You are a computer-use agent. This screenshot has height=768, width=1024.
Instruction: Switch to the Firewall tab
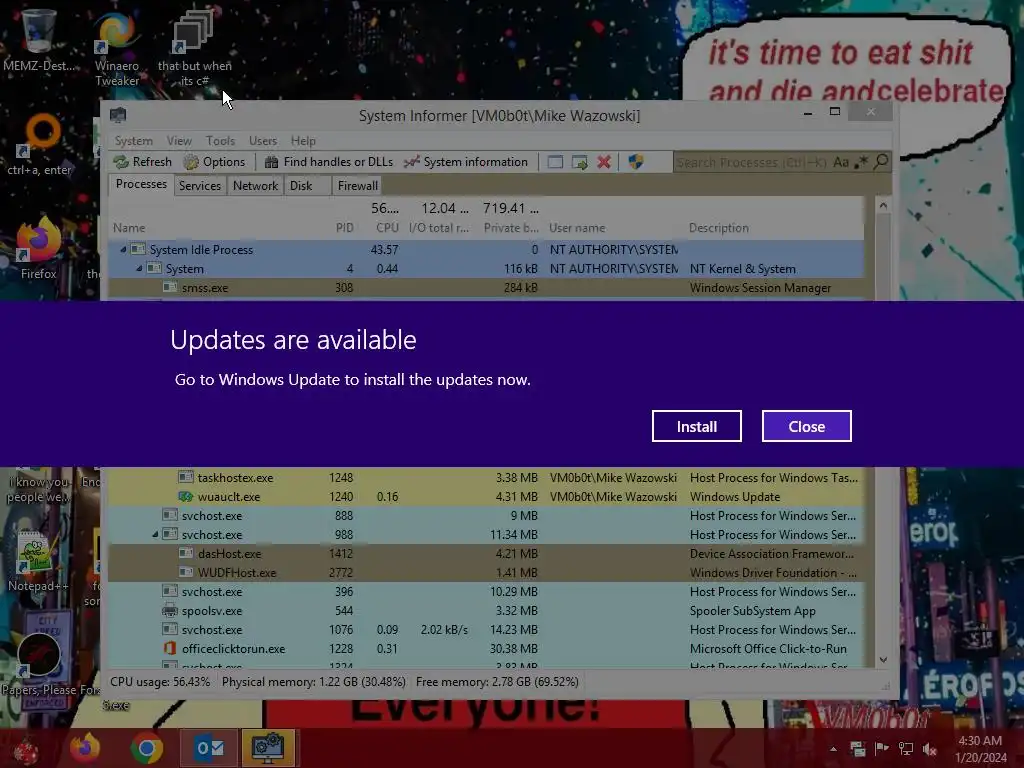(x=357, y=185)
